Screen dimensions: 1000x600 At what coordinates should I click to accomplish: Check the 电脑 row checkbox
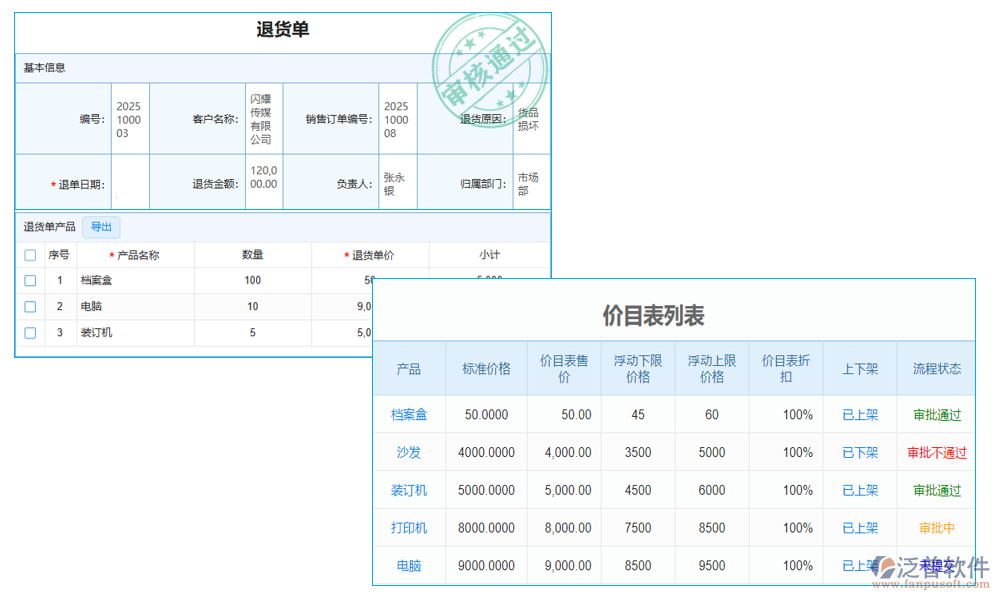click(x=29, y=306)
